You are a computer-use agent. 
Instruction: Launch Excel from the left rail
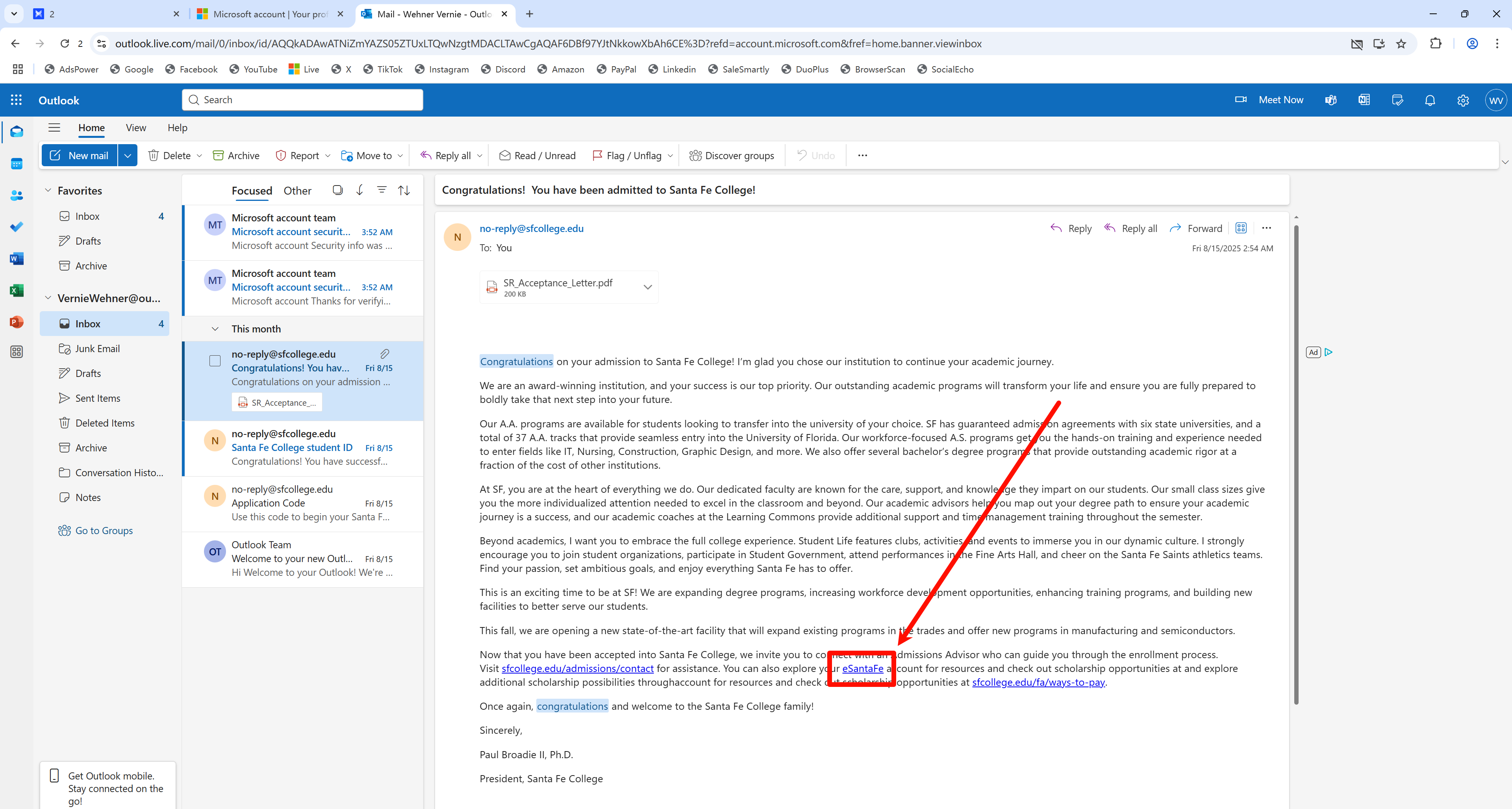tap(17, 290)
